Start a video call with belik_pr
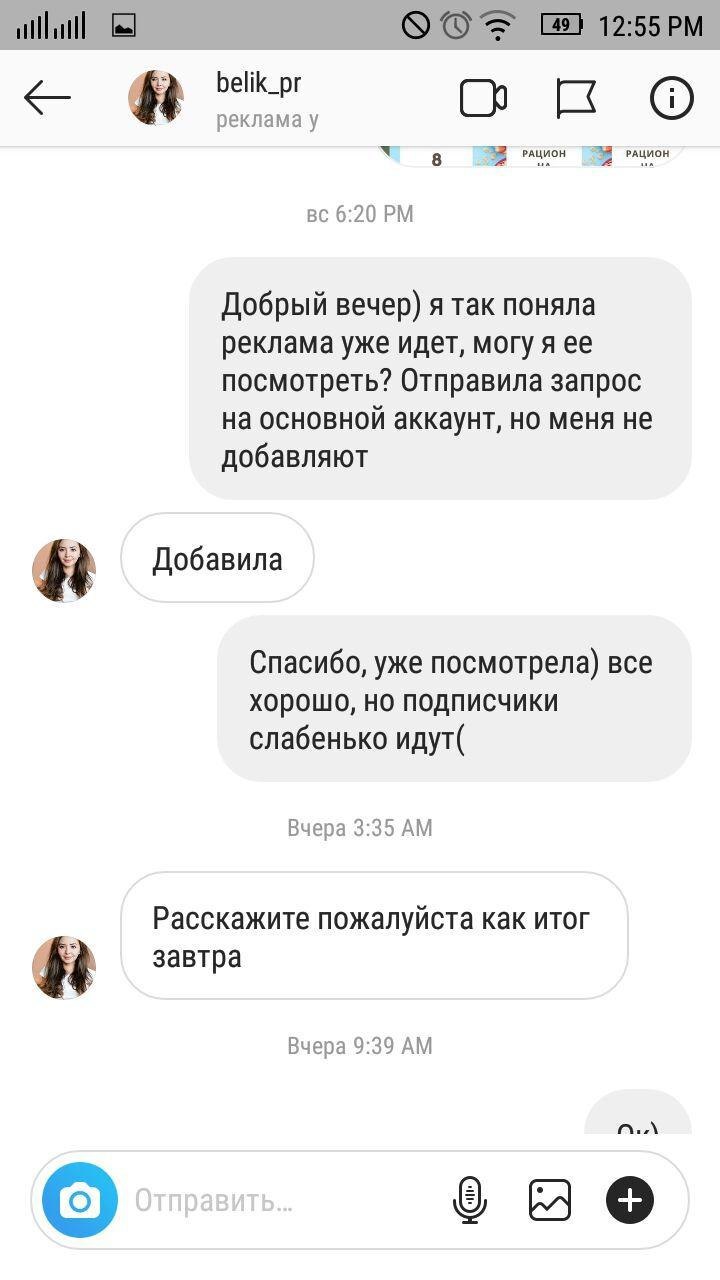720x1280 pixels. pyautogui.click(x=483, y=98)
